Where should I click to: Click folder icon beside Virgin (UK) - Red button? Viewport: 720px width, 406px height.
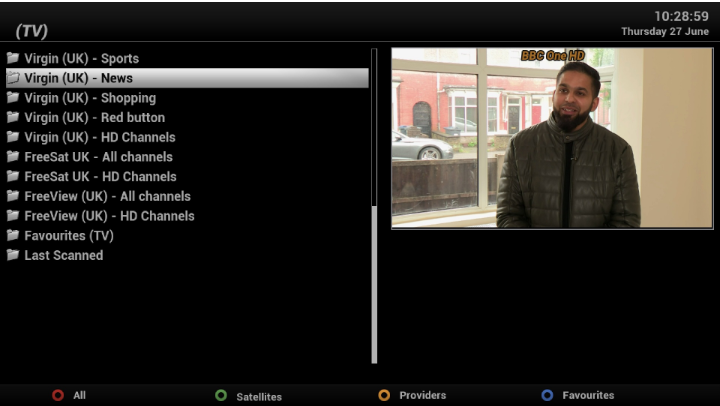pyautogui.click(x=13, y=117)
